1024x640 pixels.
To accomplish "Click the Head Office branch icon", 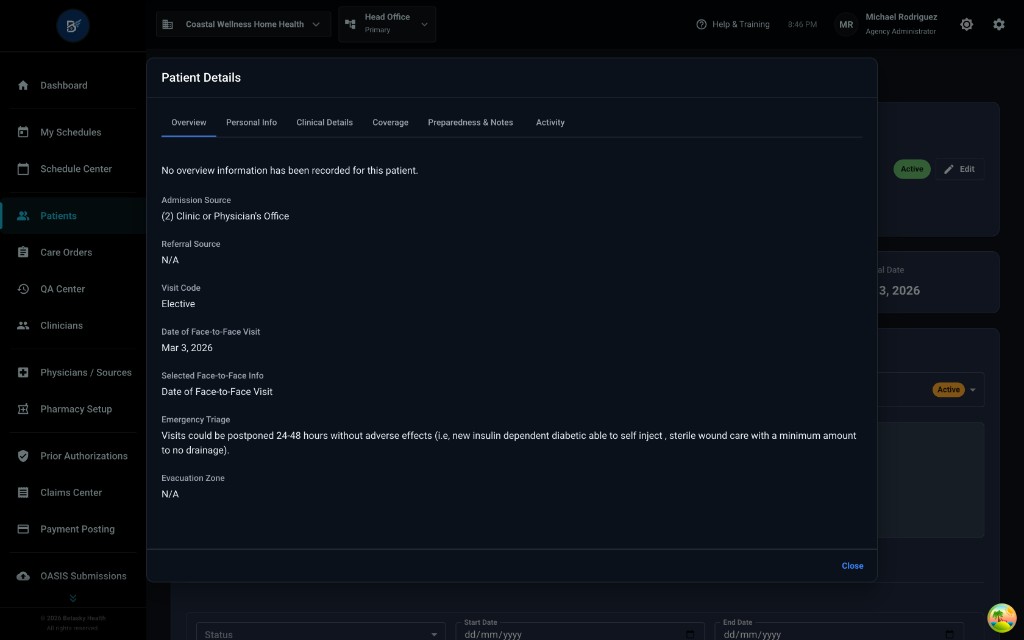I will coord(351,24).
